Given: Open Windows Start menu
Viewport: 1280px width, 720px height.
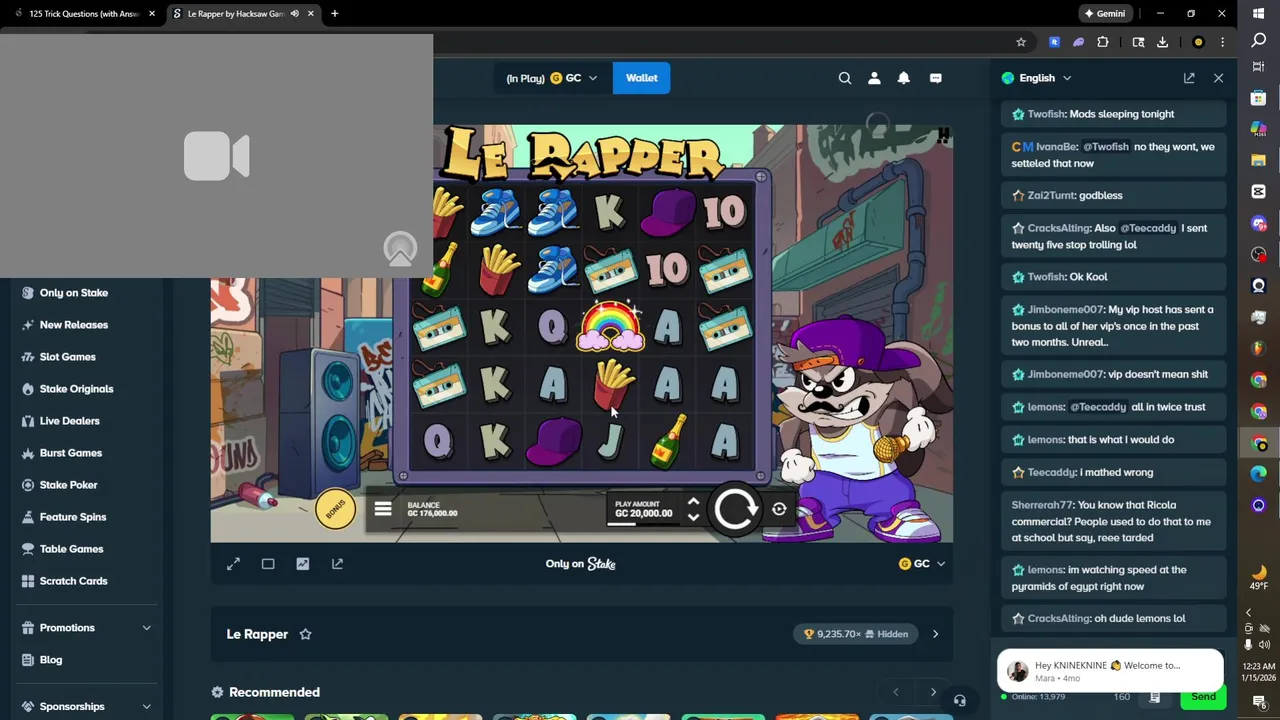Looking at the screenshot, I should [1259, 12].
